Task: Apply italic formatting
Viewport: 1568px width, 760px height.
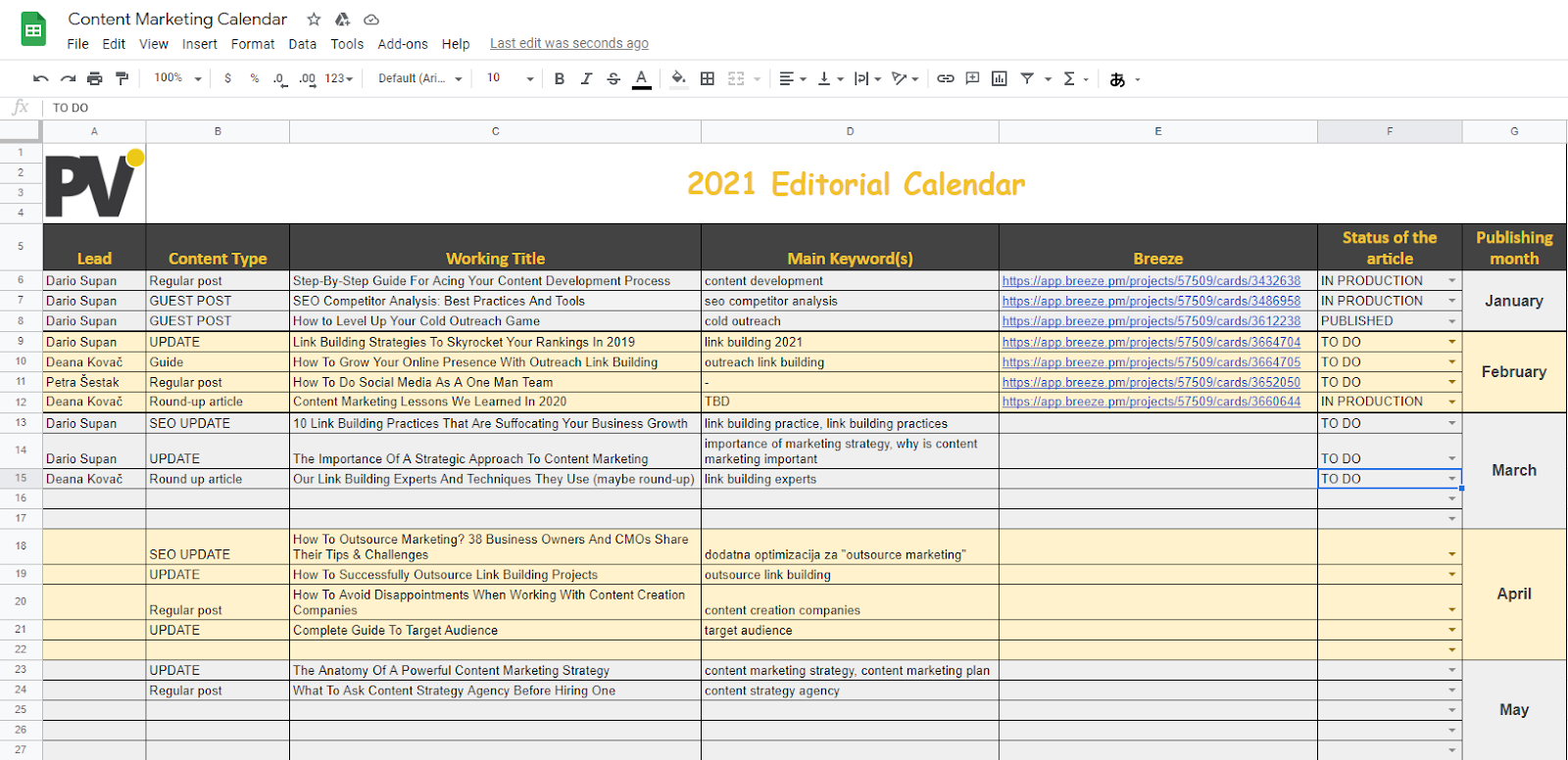Action: coord(586,78)
